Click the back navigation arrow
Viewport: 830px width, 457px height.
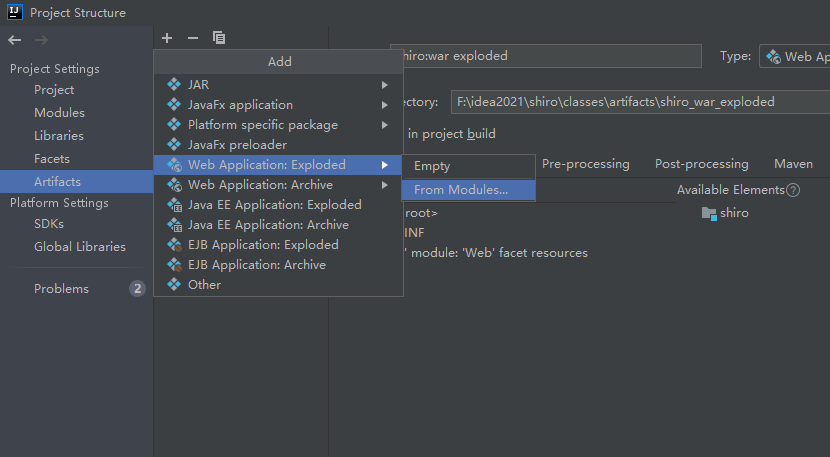point(15,40)
